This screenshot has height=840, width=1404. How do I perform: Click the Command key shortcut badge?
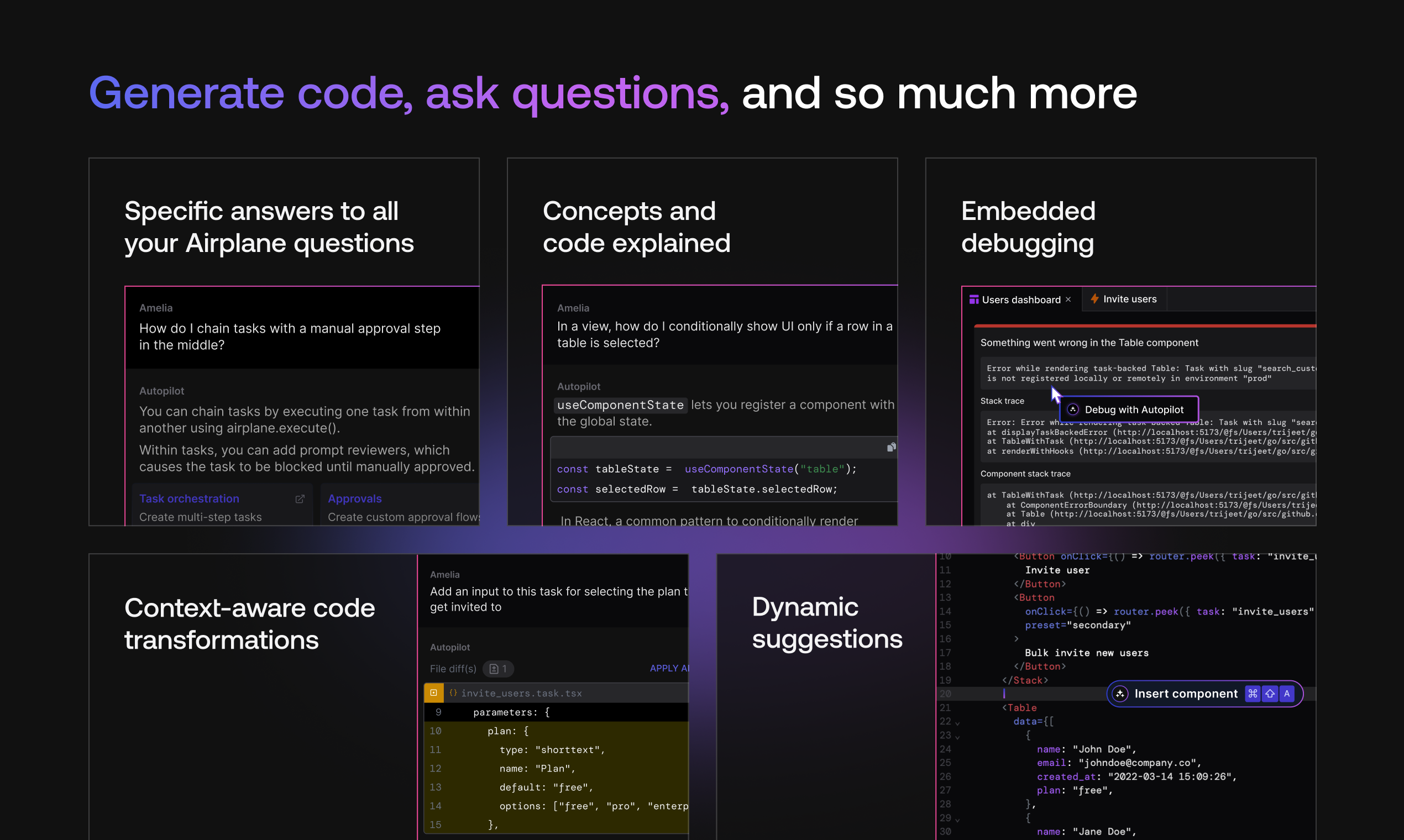point(1253,694)
